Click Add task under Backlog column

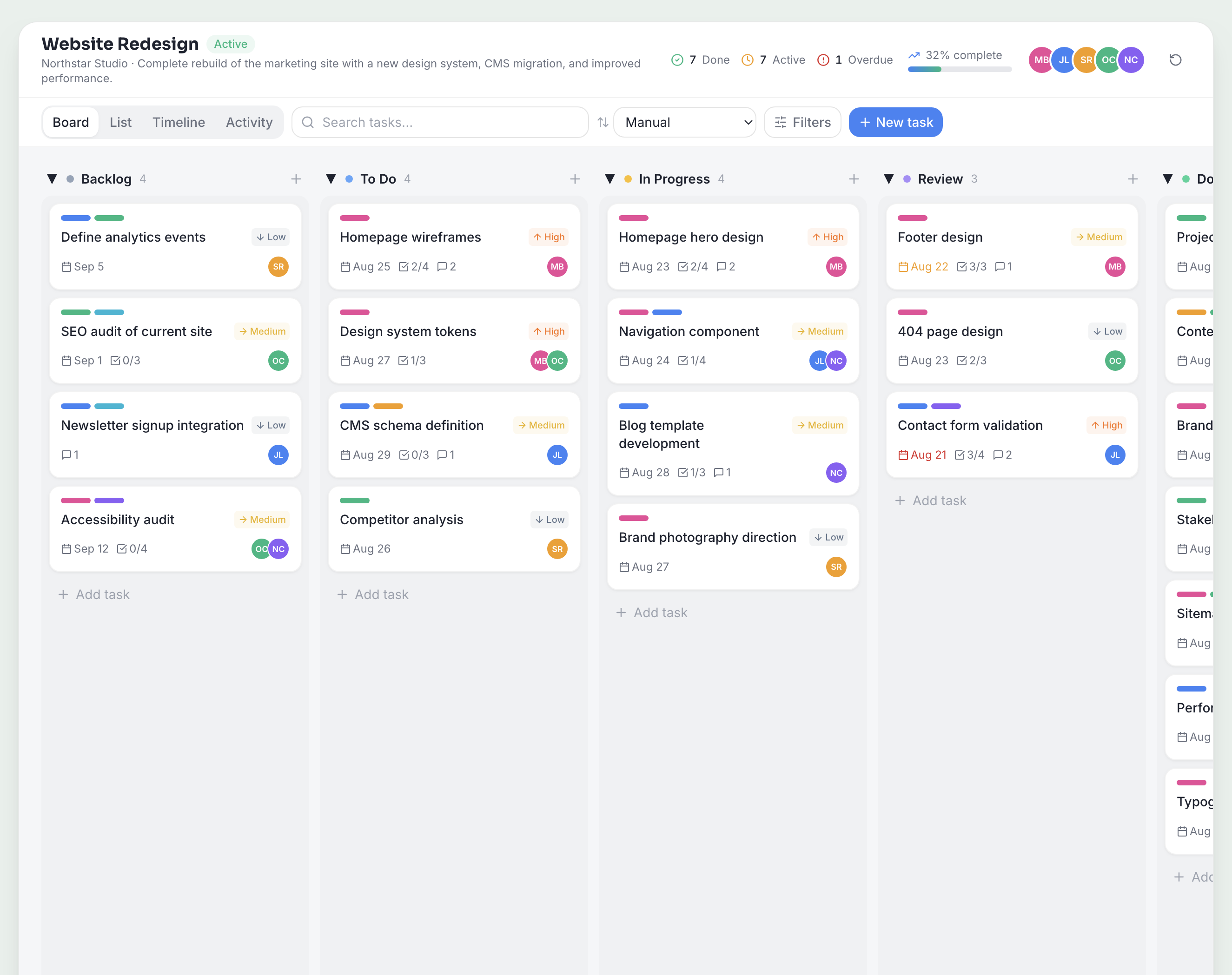[94, 595]
